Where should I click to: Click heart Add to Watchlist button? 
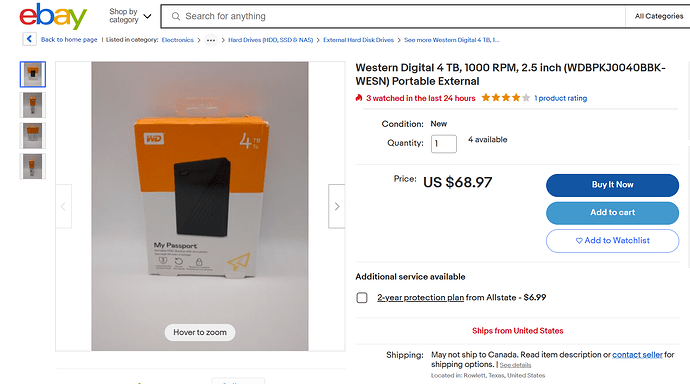click(x=613, y=241)
